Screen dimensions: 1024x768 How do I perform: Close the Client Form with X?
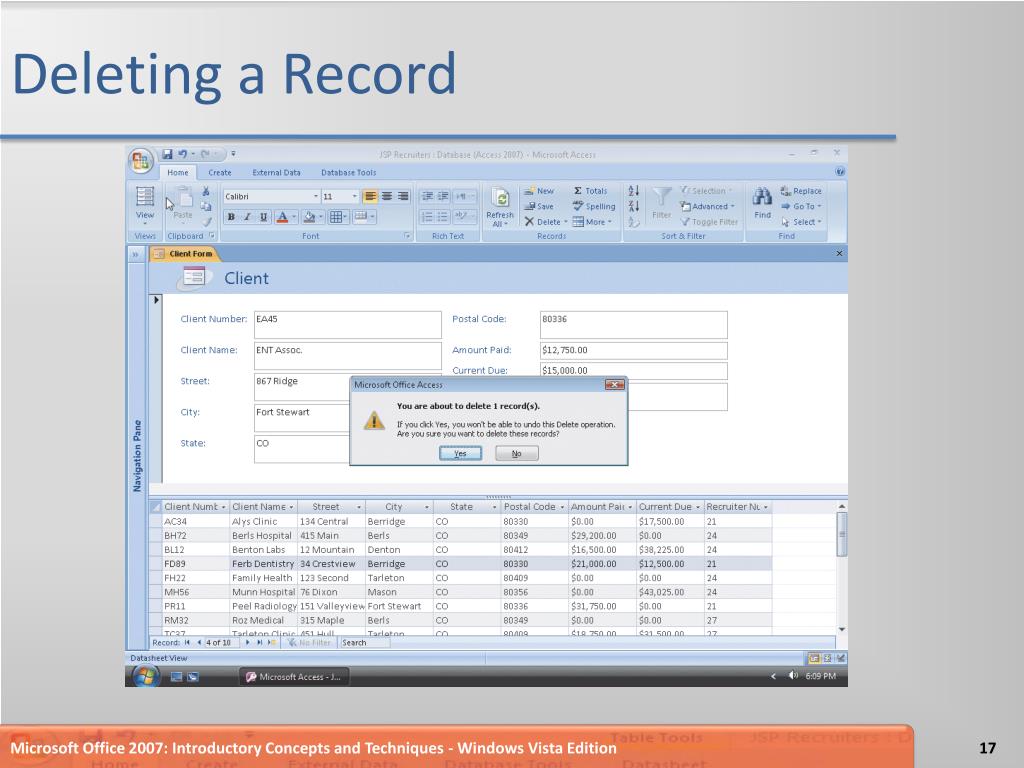click(x=839, y=253)
